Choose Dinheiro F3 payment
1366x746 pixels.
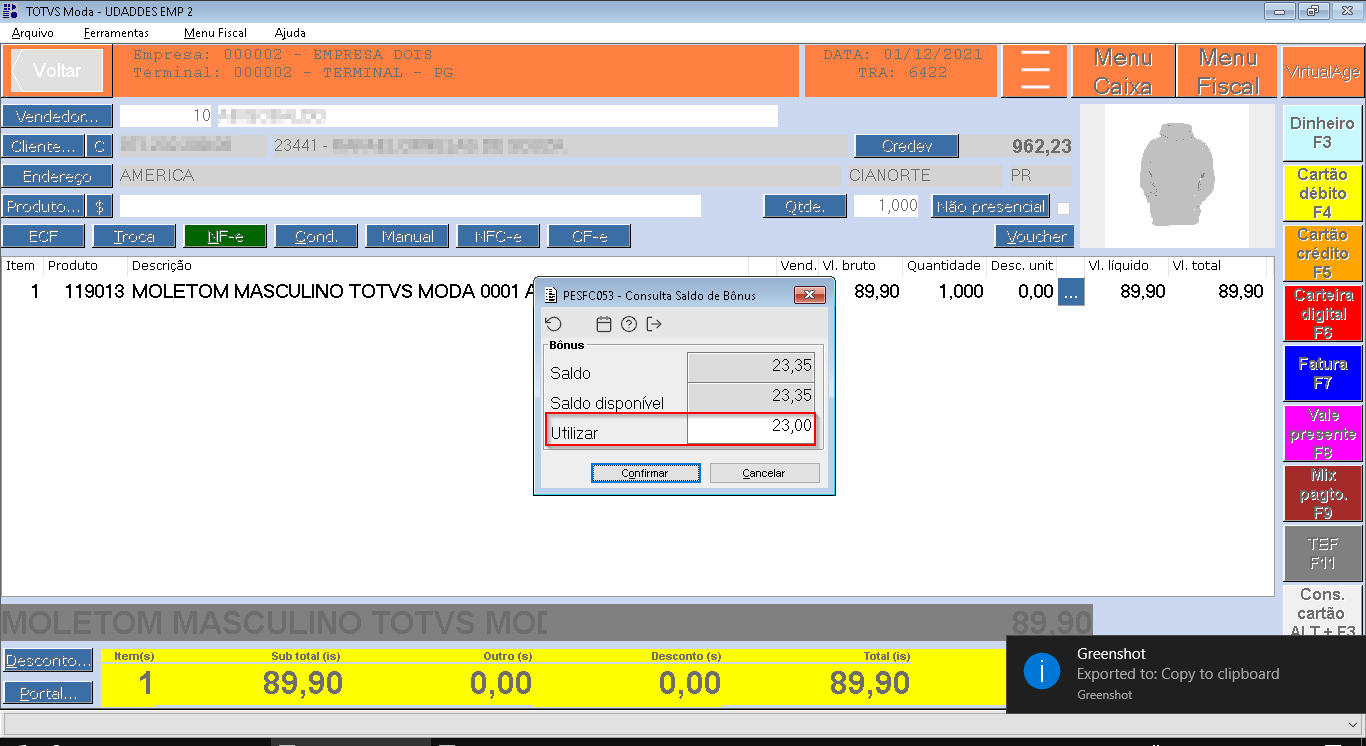point(1322,133)
